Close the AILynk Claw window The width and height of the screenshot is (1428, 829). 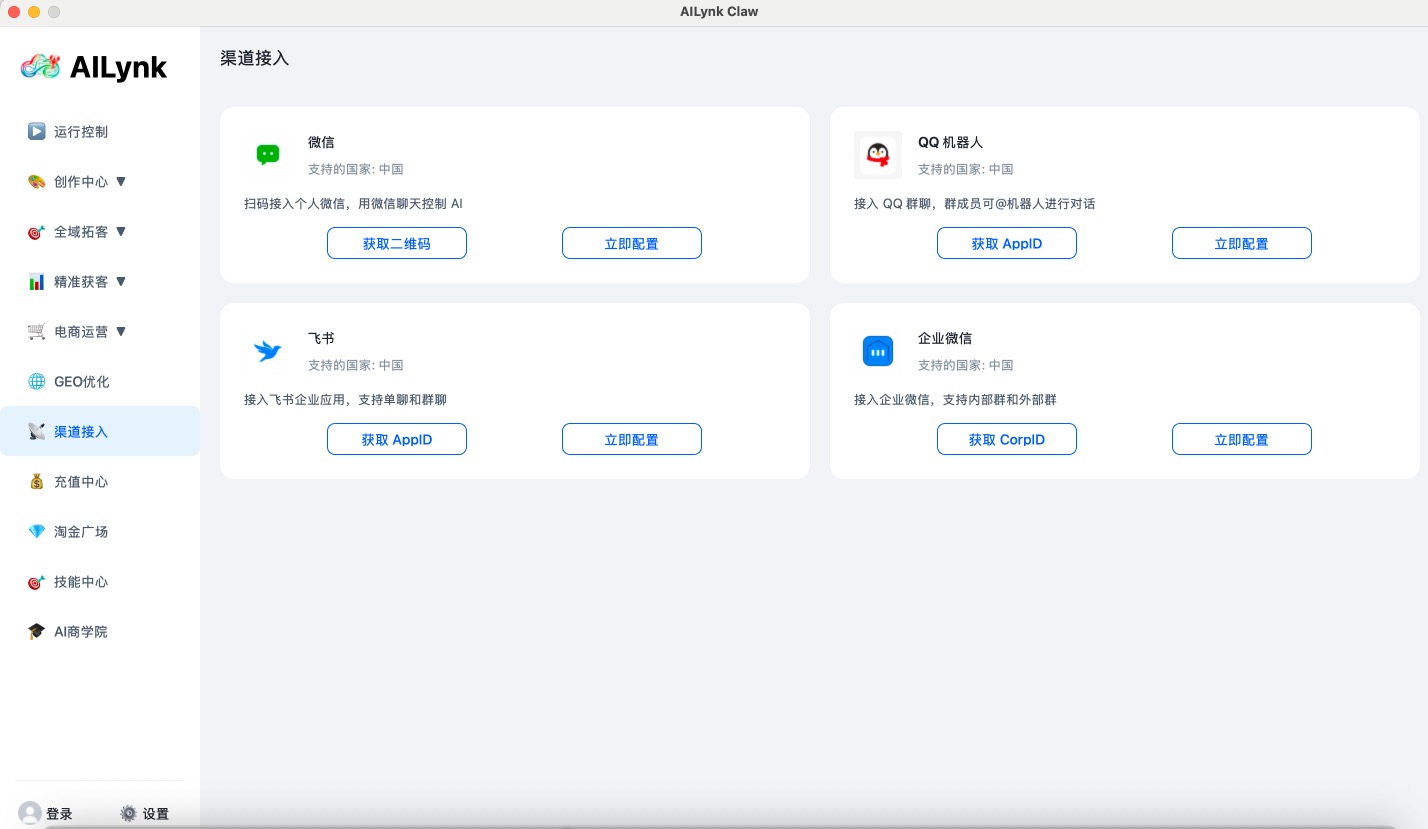coord(14,12)
